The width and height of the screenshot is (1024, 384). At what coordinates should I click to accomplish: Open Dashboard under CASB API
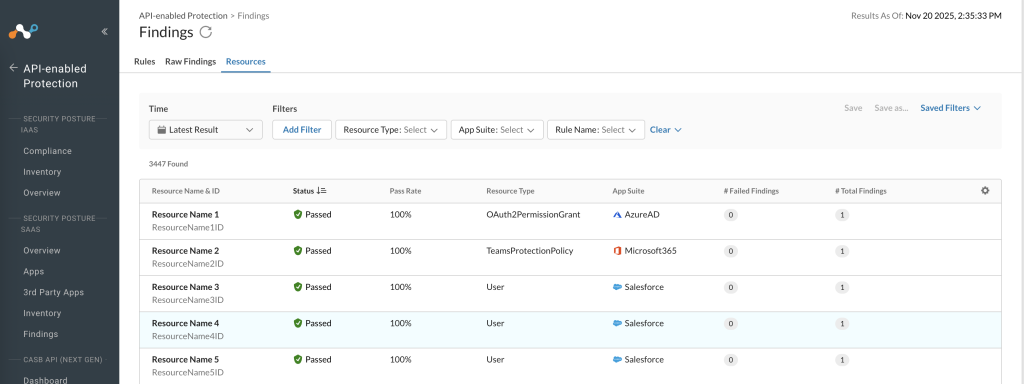click(x=45, y=380)
